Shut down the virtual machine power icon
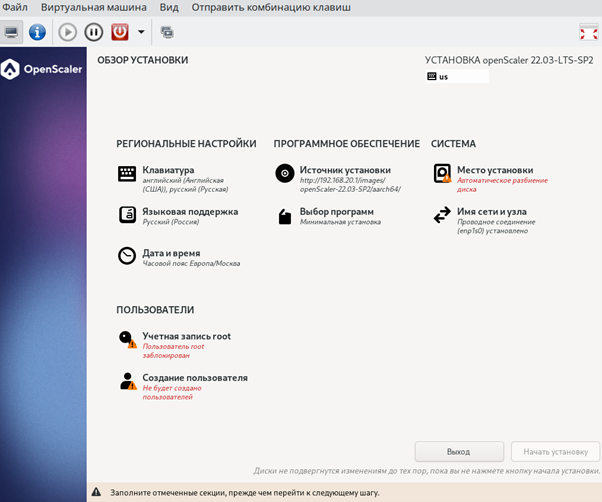This screenshot has width=602, height=502. (x=120, y=32)
